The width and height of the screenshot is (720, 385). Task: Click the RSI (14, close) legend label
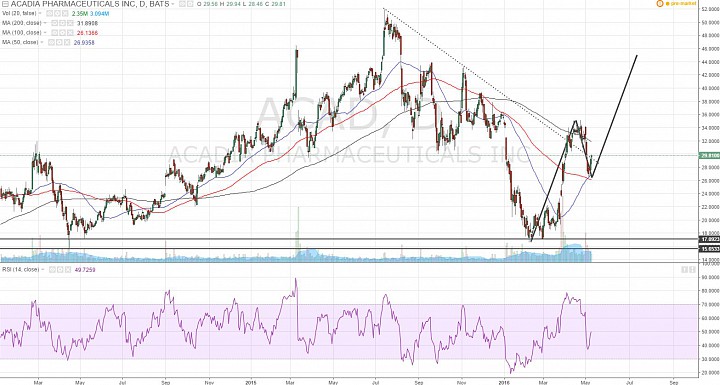20,270
